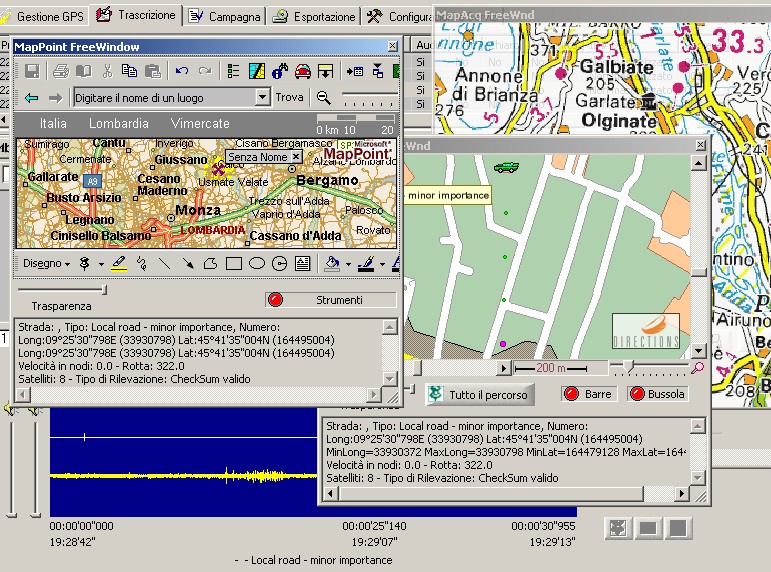Click the Trova find button
The height and width of the screenshot is (572, 771).
click(x=289, y=97)
